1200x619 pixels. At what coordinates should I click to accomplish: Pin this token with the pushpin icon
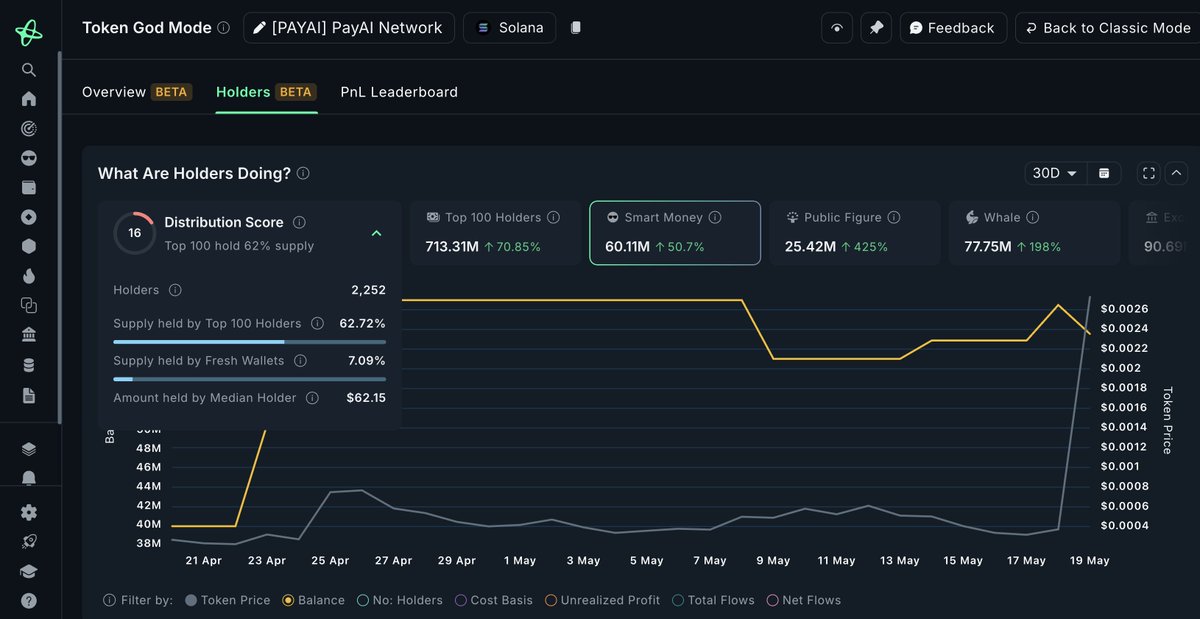(876, 28)
